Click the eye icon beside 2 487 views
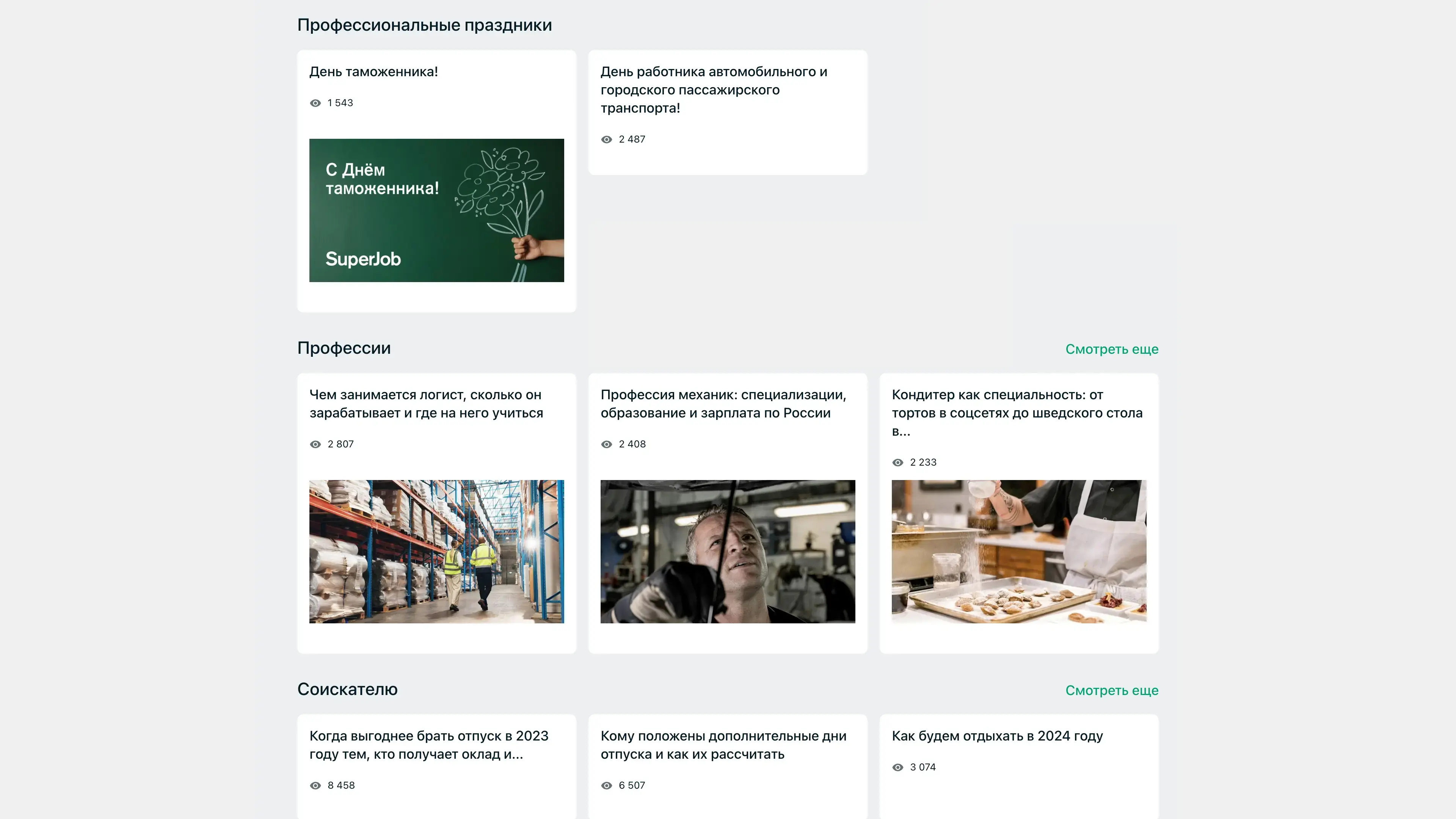Screen dimensions: 1456x819 pyautogui.click(x=607, y=140)
